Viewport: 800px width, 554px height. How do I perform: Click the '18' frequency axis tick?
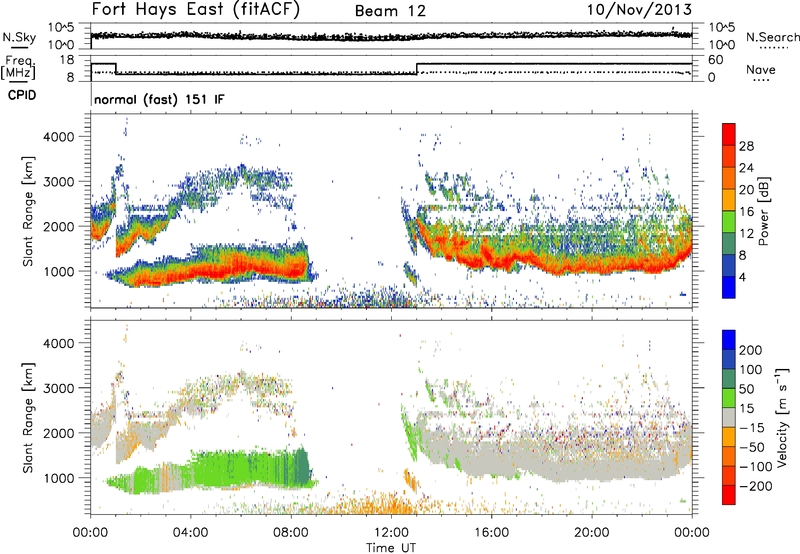tap(66, 60)
